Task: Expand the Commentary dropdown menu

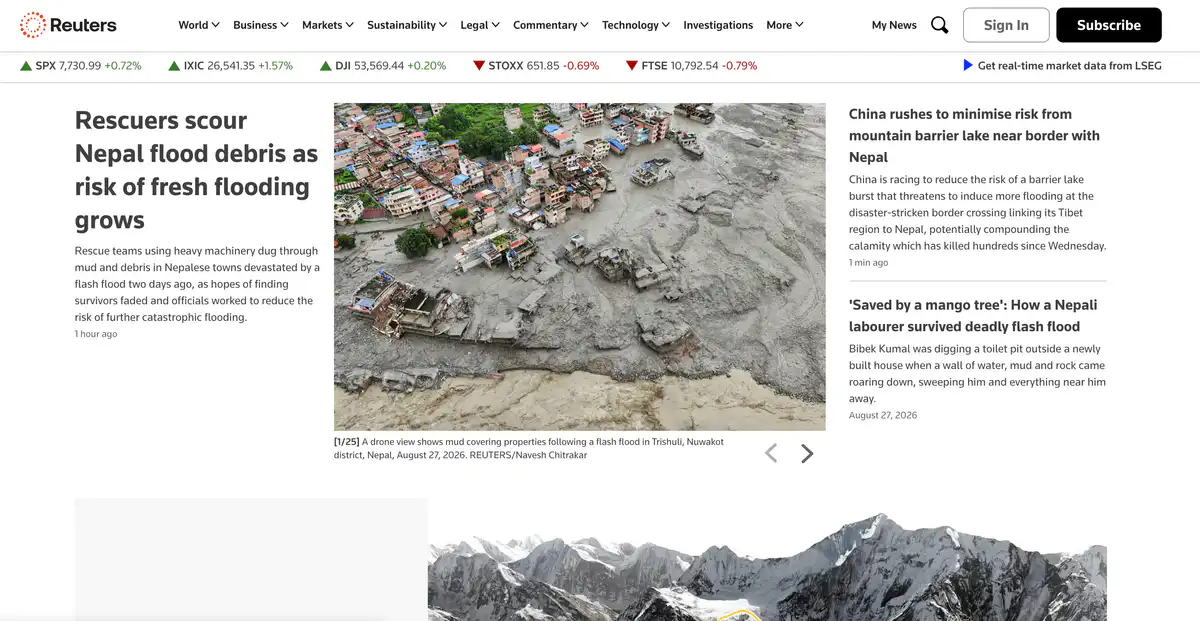Action: tap(551, 25)
